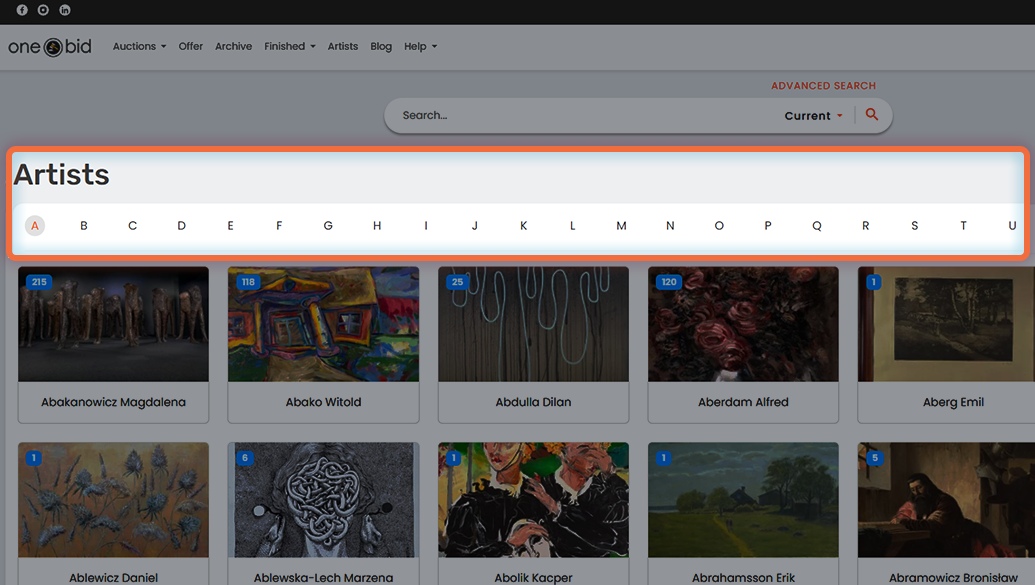
Task: Click the 215 count badge
Action: coord(39,282)
